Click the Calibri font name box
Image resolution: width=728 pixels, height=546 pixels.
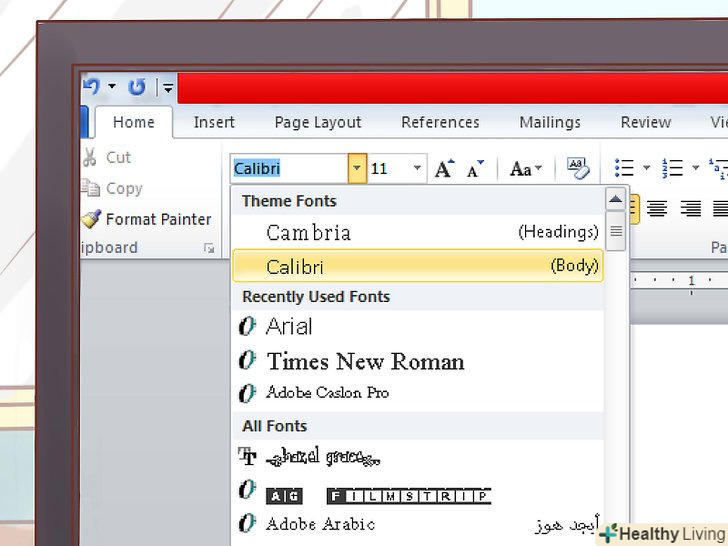(289, 168)
